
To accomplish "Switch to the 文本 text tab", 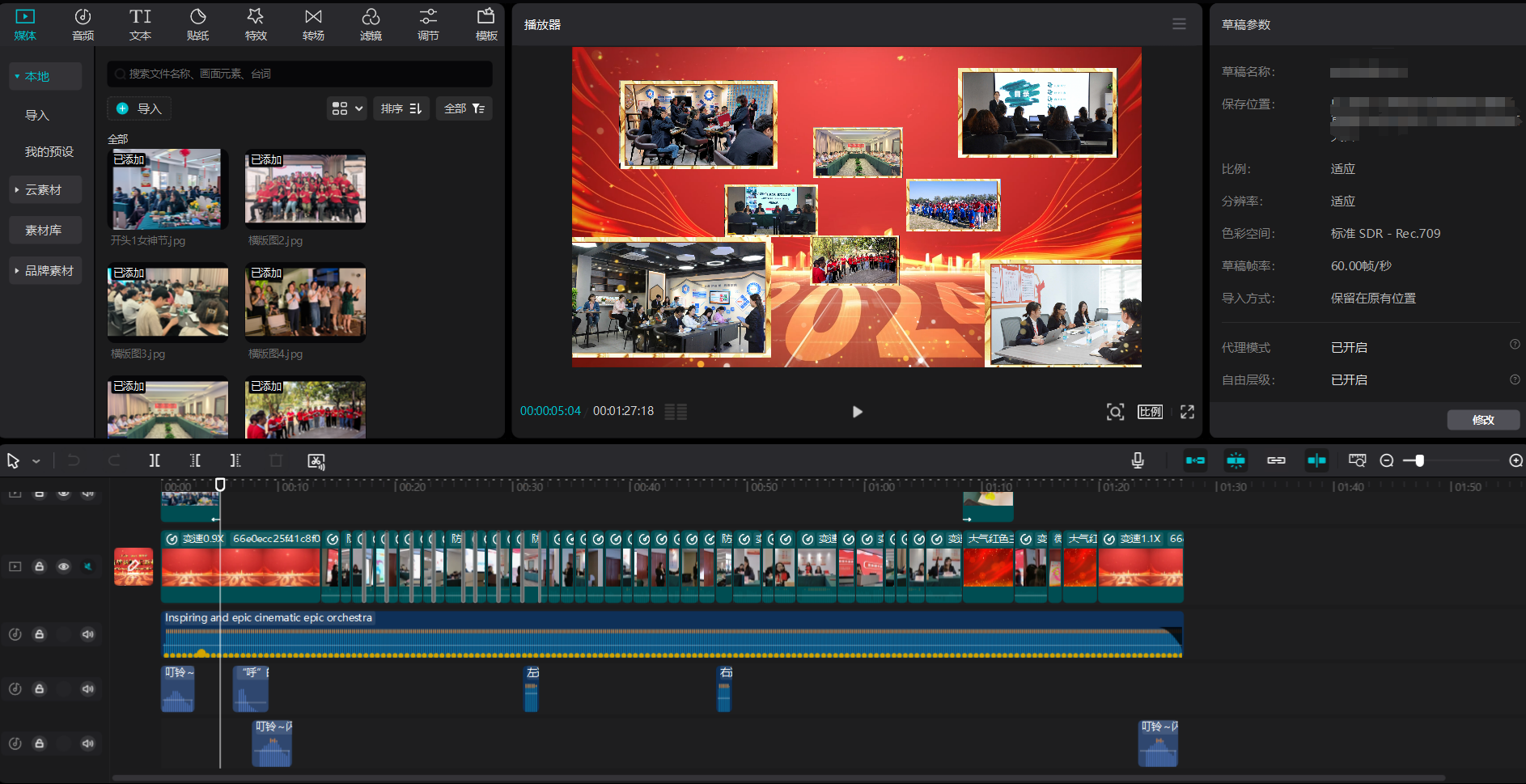I will 140,24.
